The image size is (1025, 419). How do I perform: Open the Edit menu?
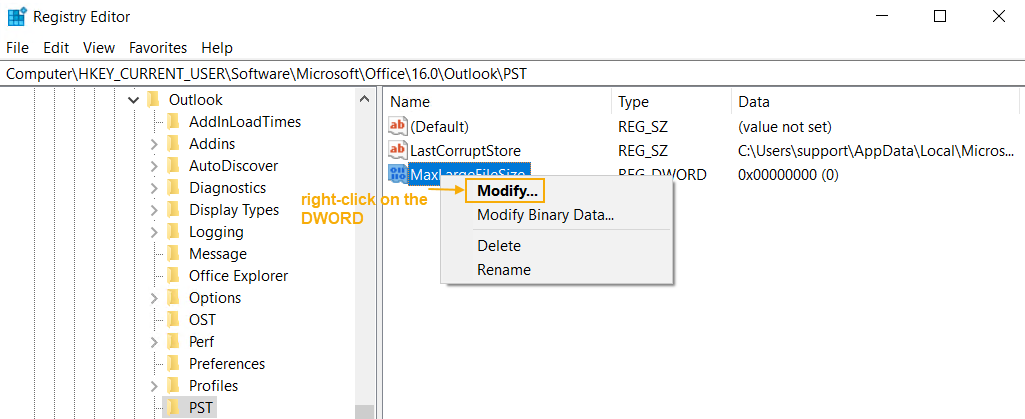(56, 48)
